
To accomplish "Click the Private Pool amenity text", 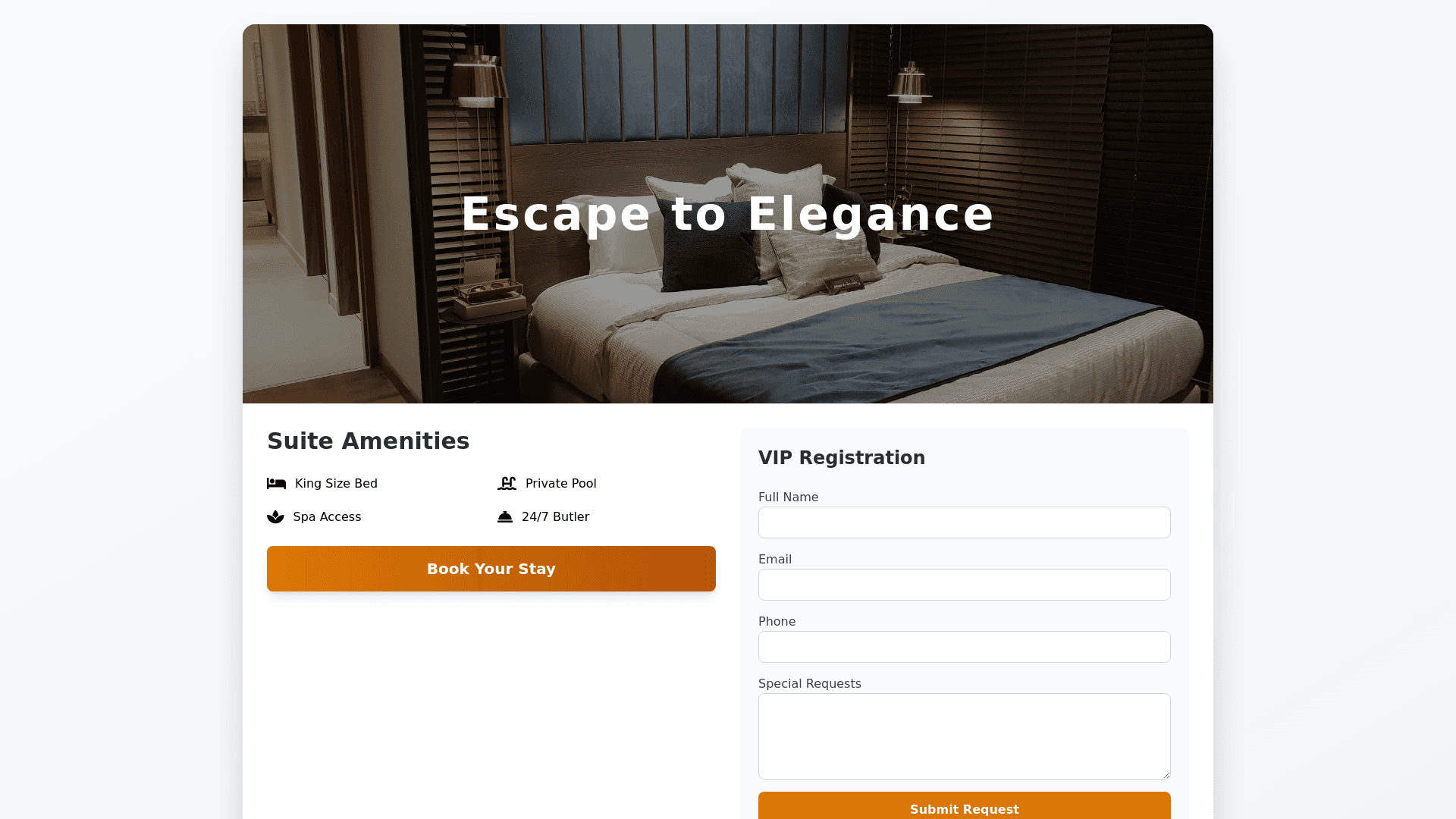I will [561, 484].
